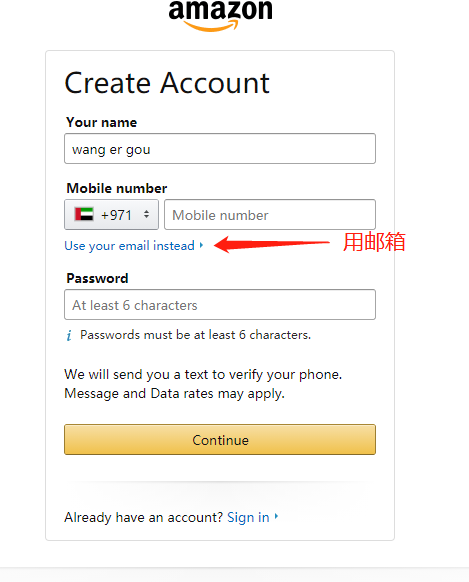Screen dimensions: 469x582
Task: Click the Create Account heading
Action: 167,83
